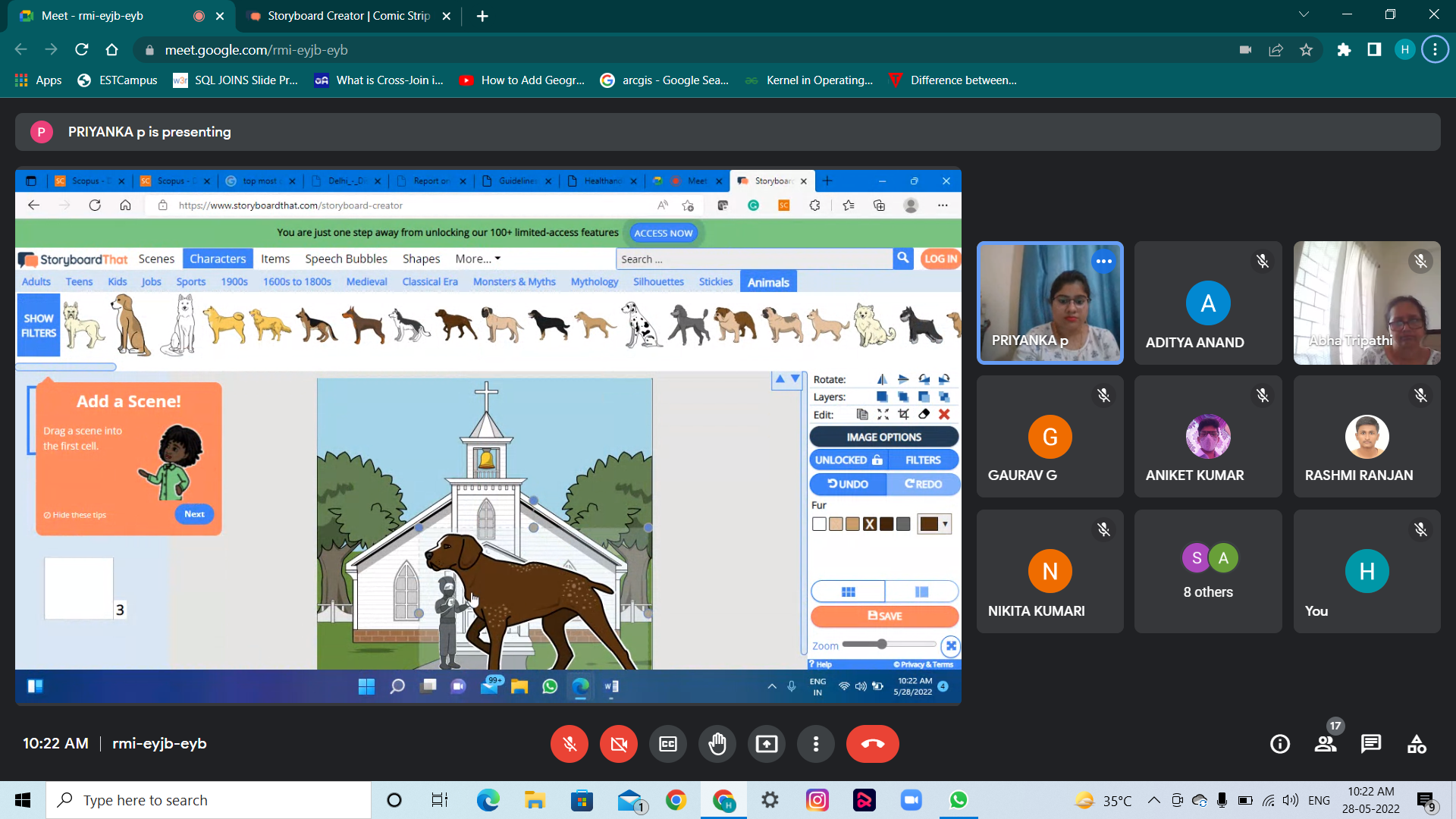This screenshot has height=819, width=1456.
Task: Open meeting details info icon
Action: point(1280,744)
